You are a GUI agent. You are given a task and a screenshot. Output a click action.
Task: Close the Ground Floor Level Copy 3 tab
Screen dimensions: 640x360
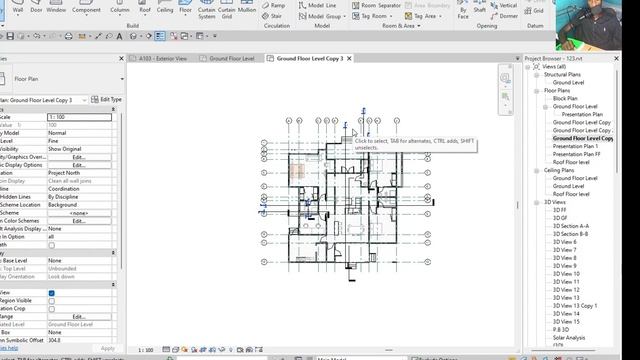pyautogui.click(x=349, y=59)
